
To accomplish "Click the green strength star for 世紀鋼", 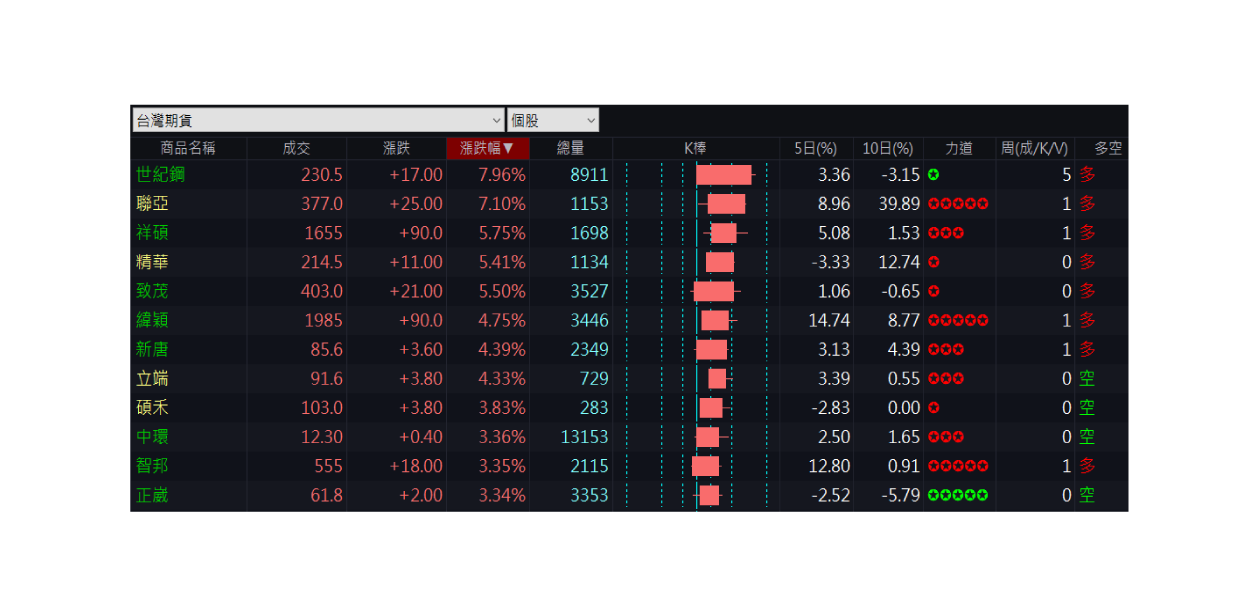I will 933,175.
